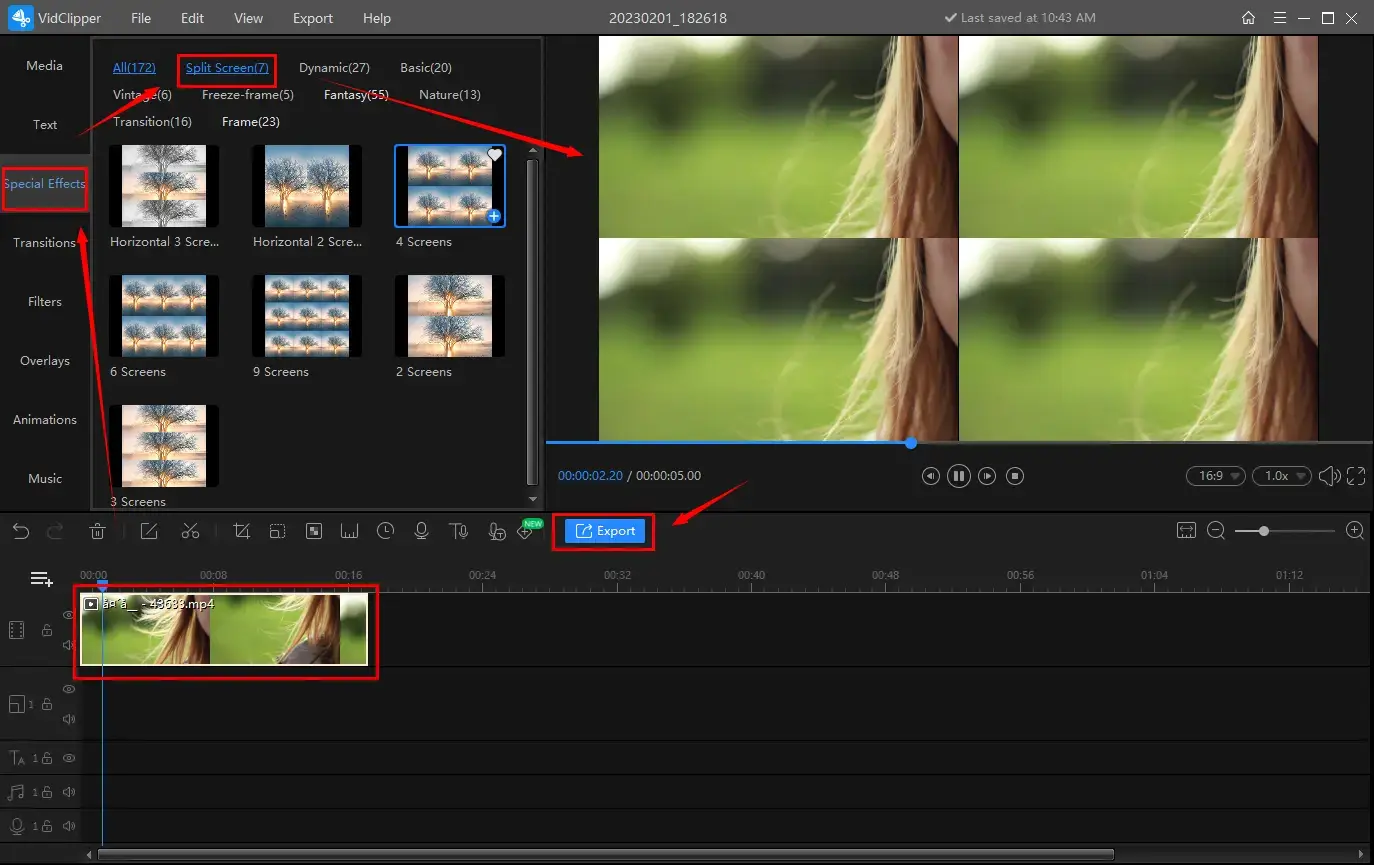The width and height of the screenshot is (1374, 865).
Task: Show the Dynamic(27) effects category
Action: [x=334, y=68]
